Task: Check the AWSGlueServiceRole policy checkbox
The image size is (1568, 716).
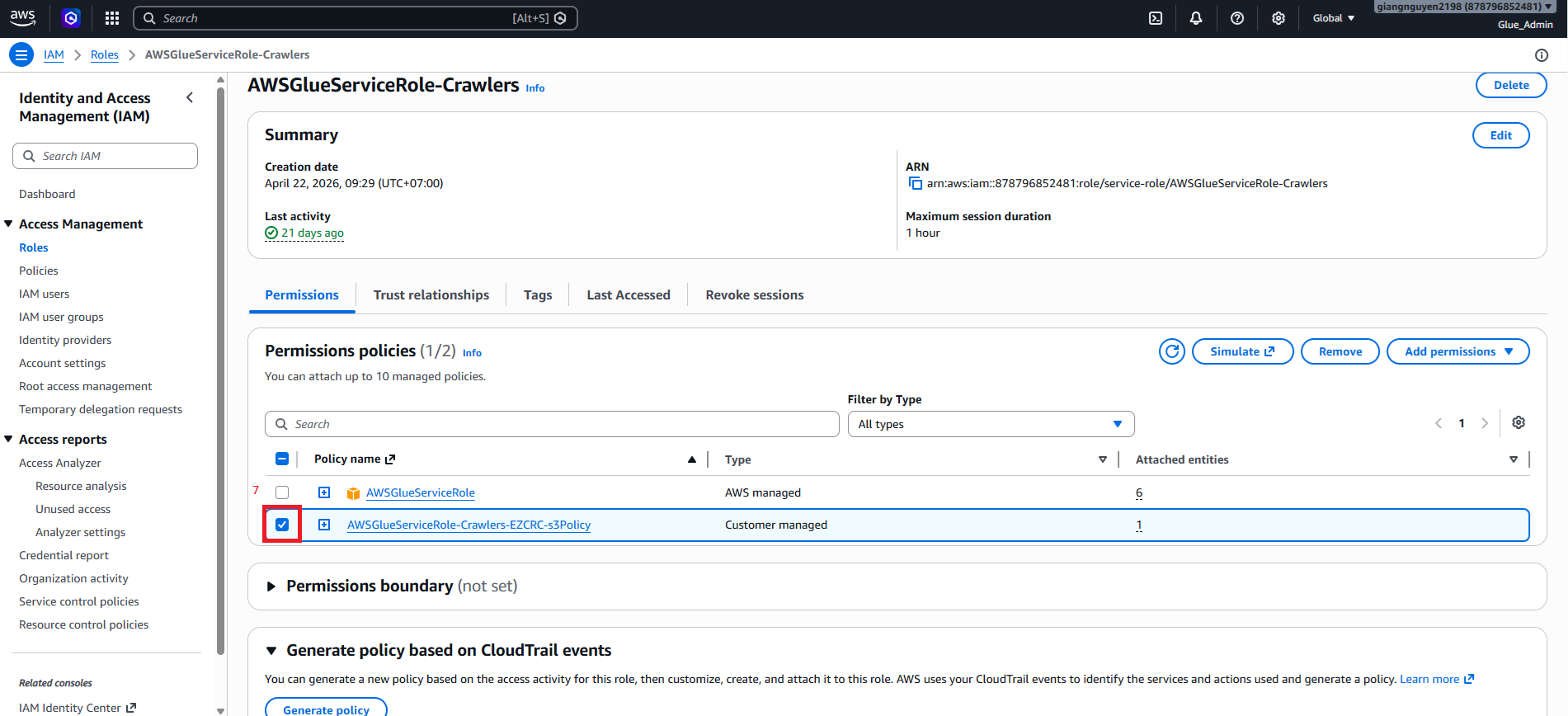Action: (x=282, y=492)
